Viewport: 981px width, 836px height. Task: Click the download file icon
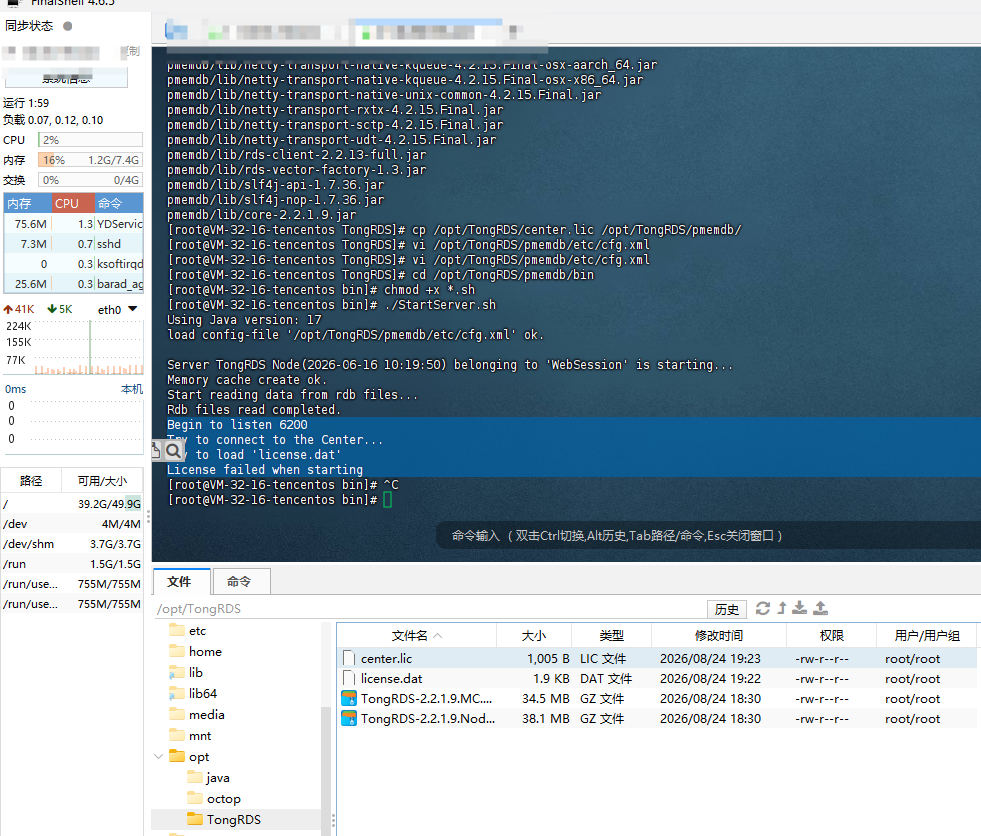pyautogui.click(x=800, y=608)
